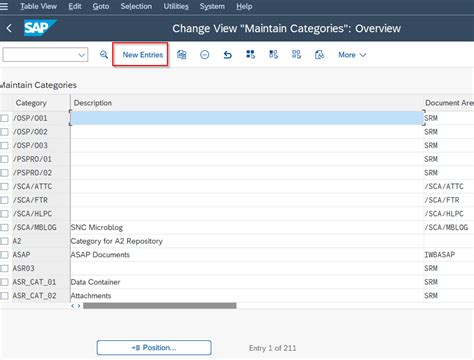Viewport: 474px width, 360px height.
Task: Click the SAP logo
Action: (x=40, y=28)
